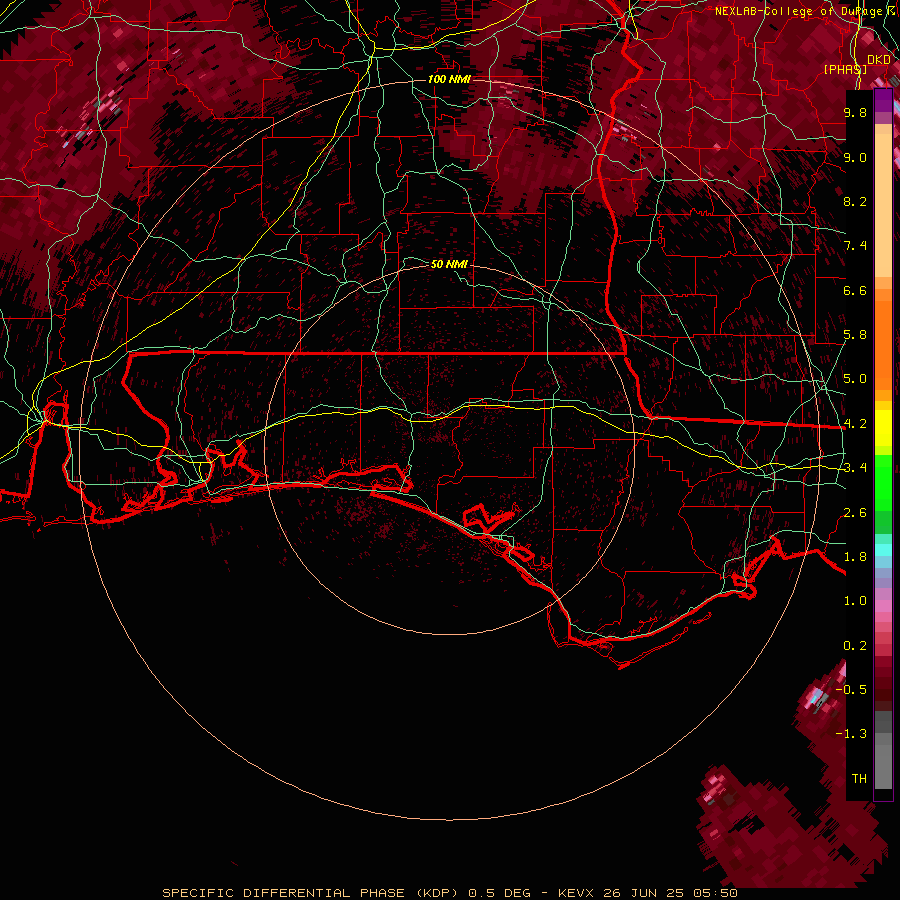
Task: Click the yellow segment of the color bar
Action: (883, 428)
